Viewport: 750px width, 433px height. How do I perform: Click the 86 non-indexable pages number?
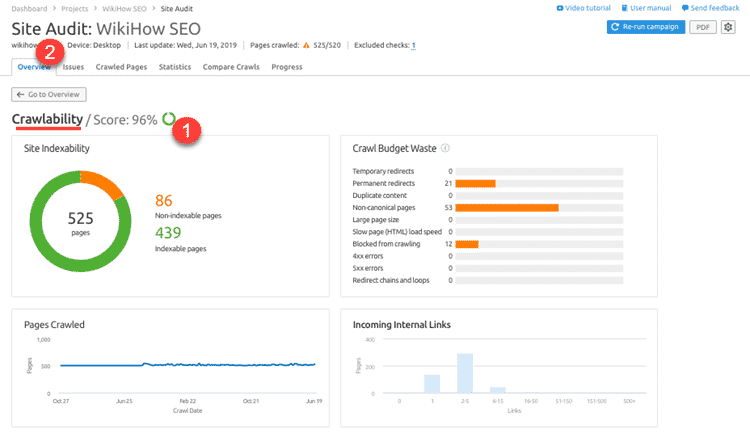pyautogui.click(x=164, y=200)
